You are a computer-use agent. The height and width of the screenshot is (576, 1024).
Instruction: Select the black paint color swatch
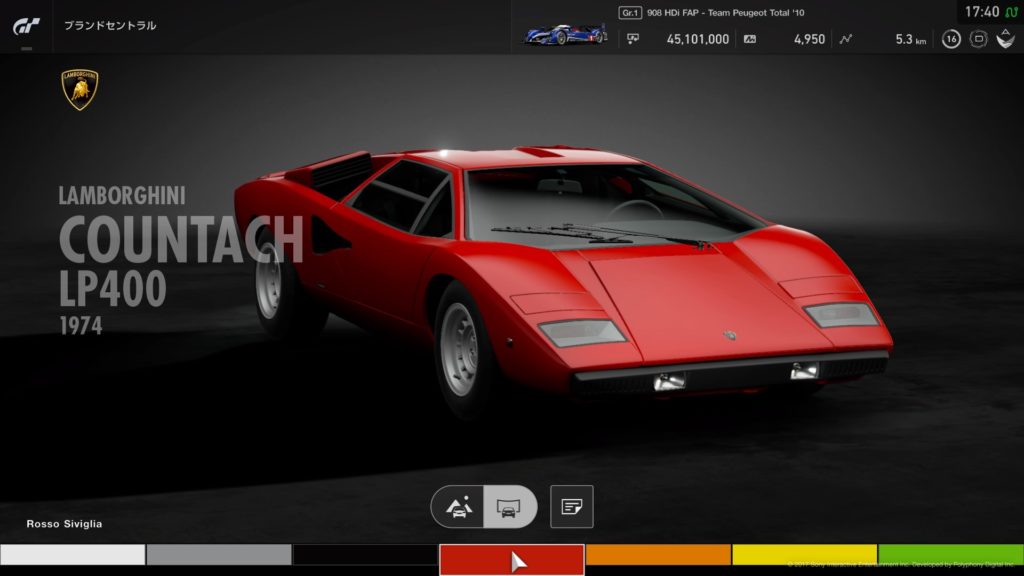point(365,554)
